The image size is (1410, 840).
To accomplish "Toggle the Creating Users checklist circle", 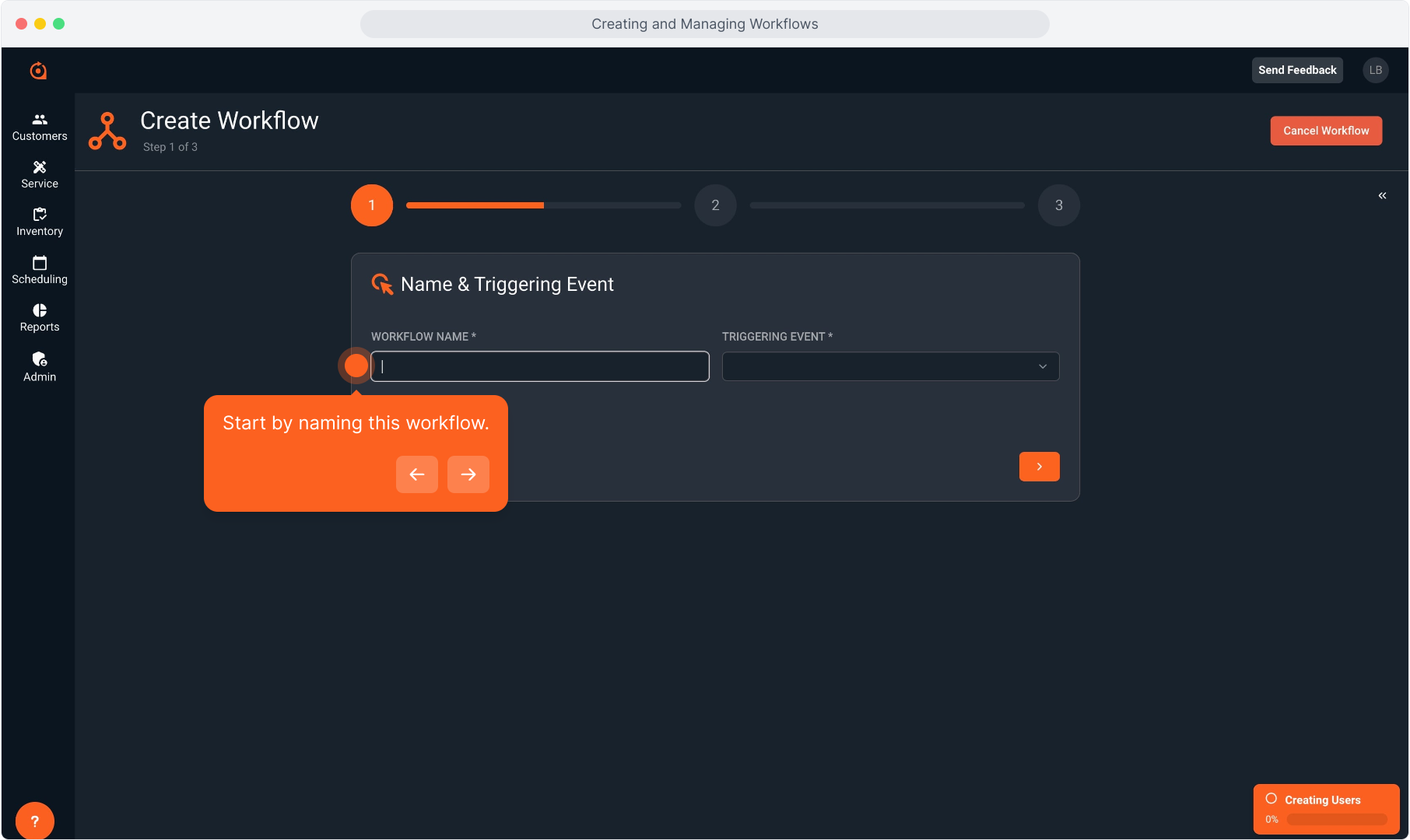I will 1271,799.
